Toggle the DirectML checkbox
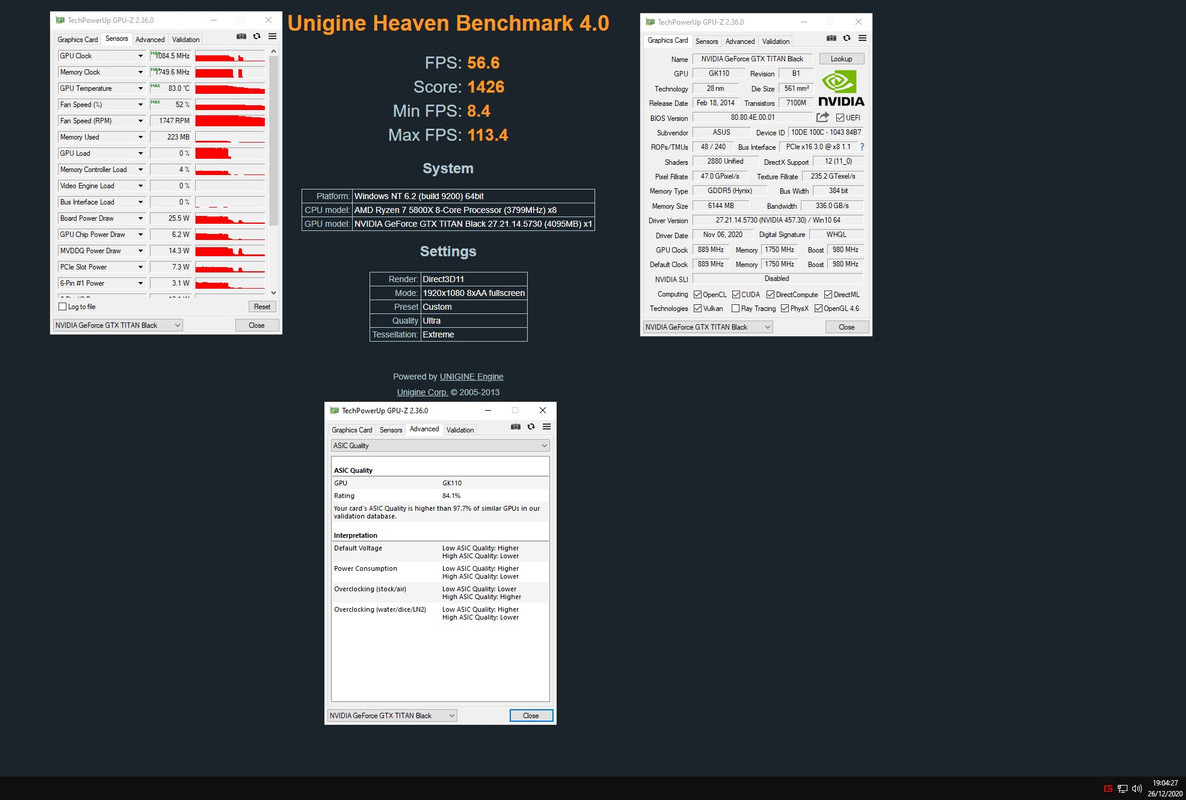The width and height of the screenshot is (1186, 800). click(x=828, y=295)
